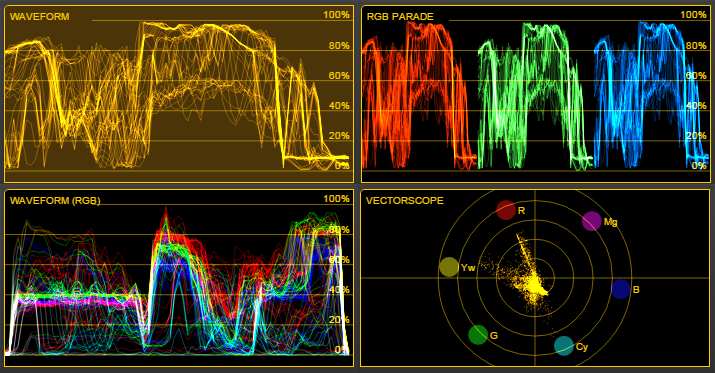The height and width of the screenshot is (373, 715).
Task: Select the VECTORSCOPE panel label
Action: tap(404, 201)
